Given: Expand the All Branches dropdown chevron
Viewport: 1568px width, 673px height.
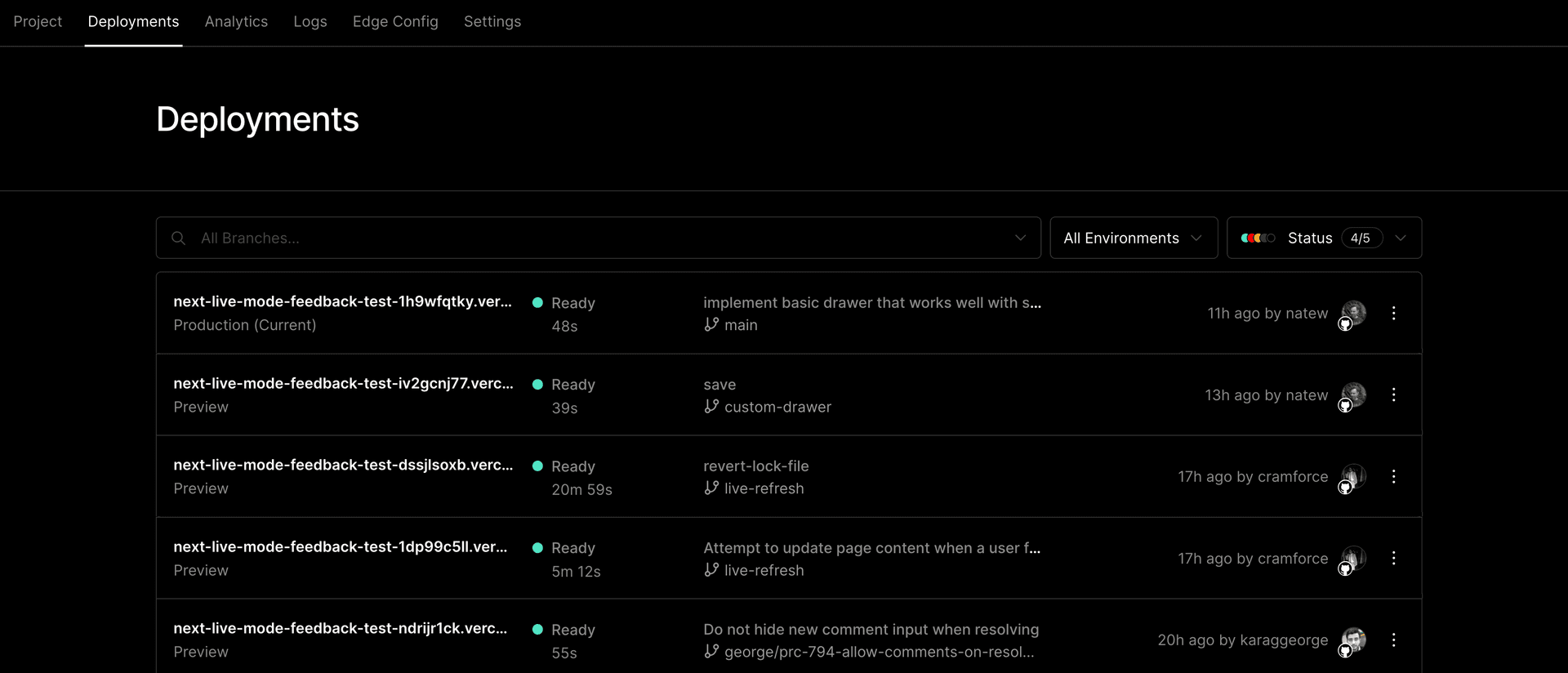Looking at the screenshot, I should [1020, 238].
